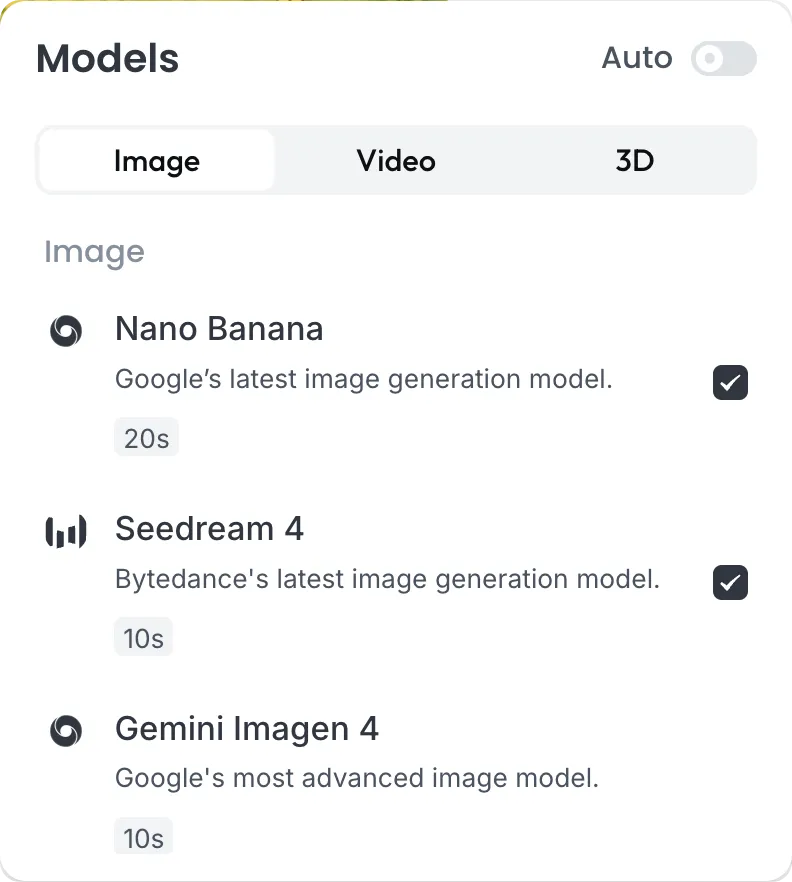This screenshot has height=882, width=792.
Task: Select the Nano Banana model title
Action: (219, 328)
